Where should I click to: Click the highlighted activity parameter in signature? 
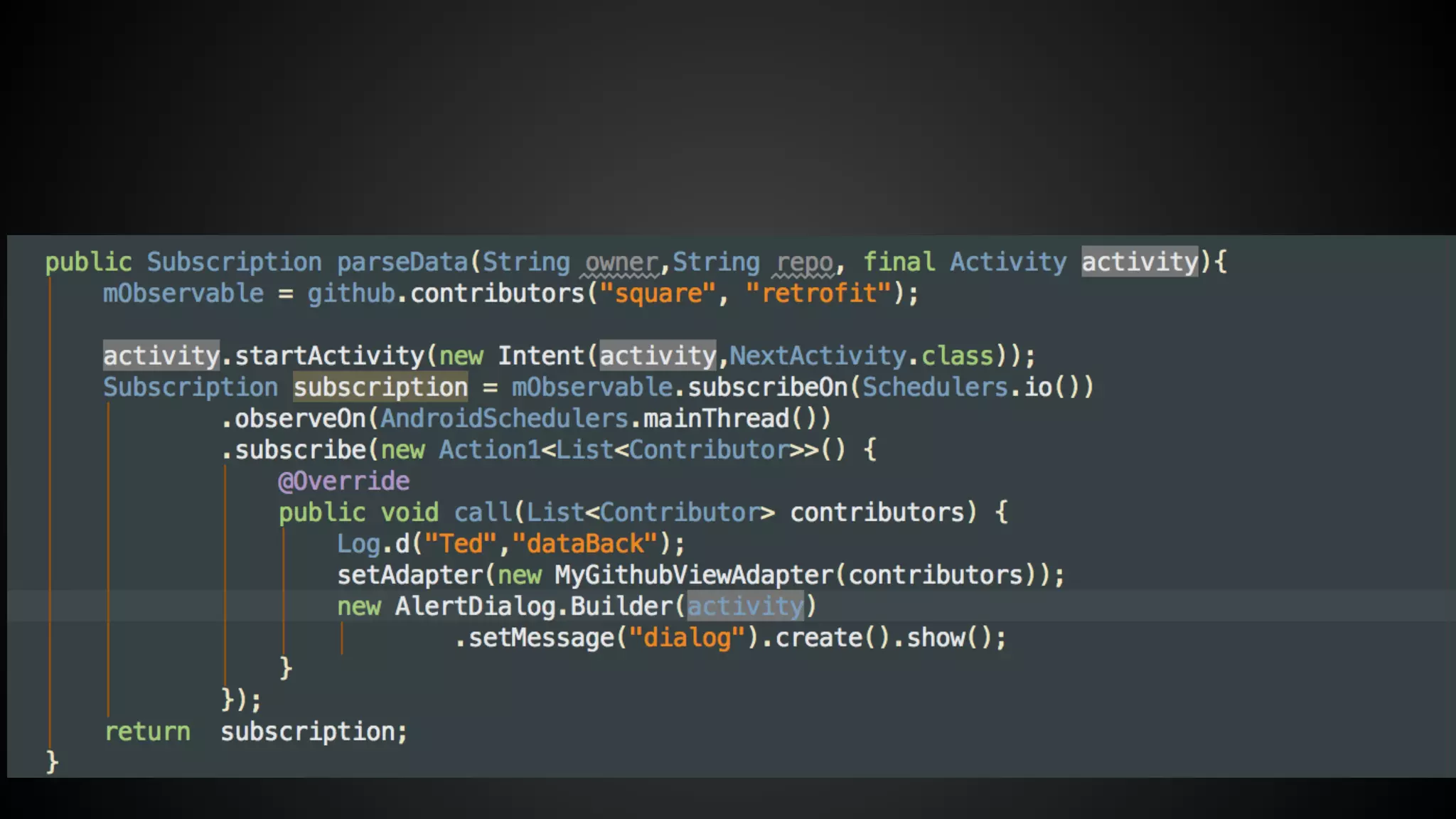[x=1139, y=262]
